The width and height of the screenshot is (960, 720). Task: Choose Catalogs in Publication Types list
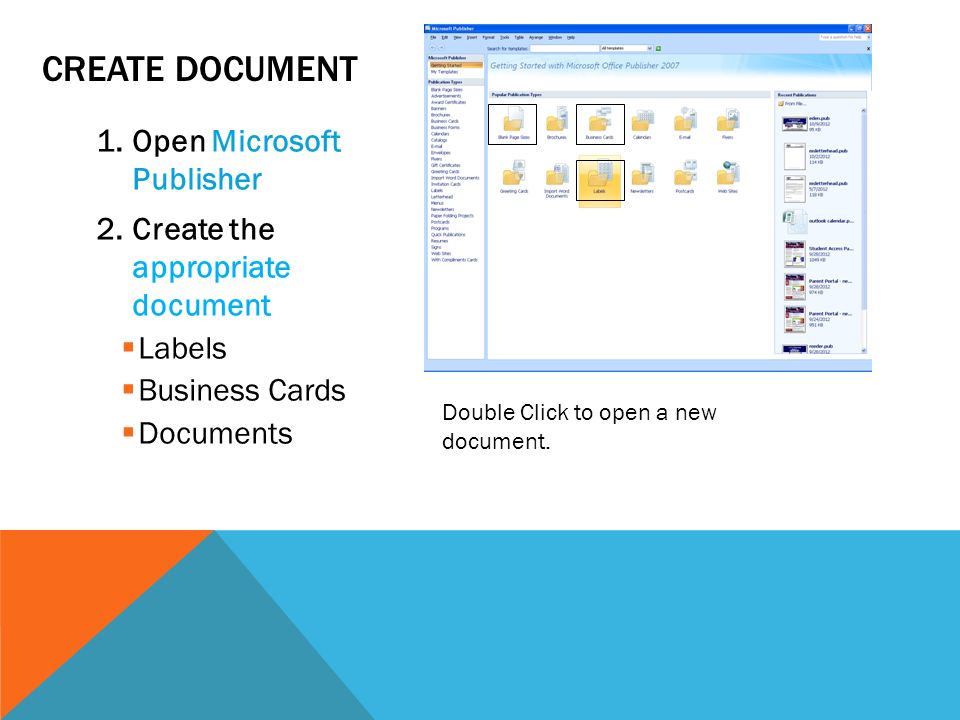439,140
